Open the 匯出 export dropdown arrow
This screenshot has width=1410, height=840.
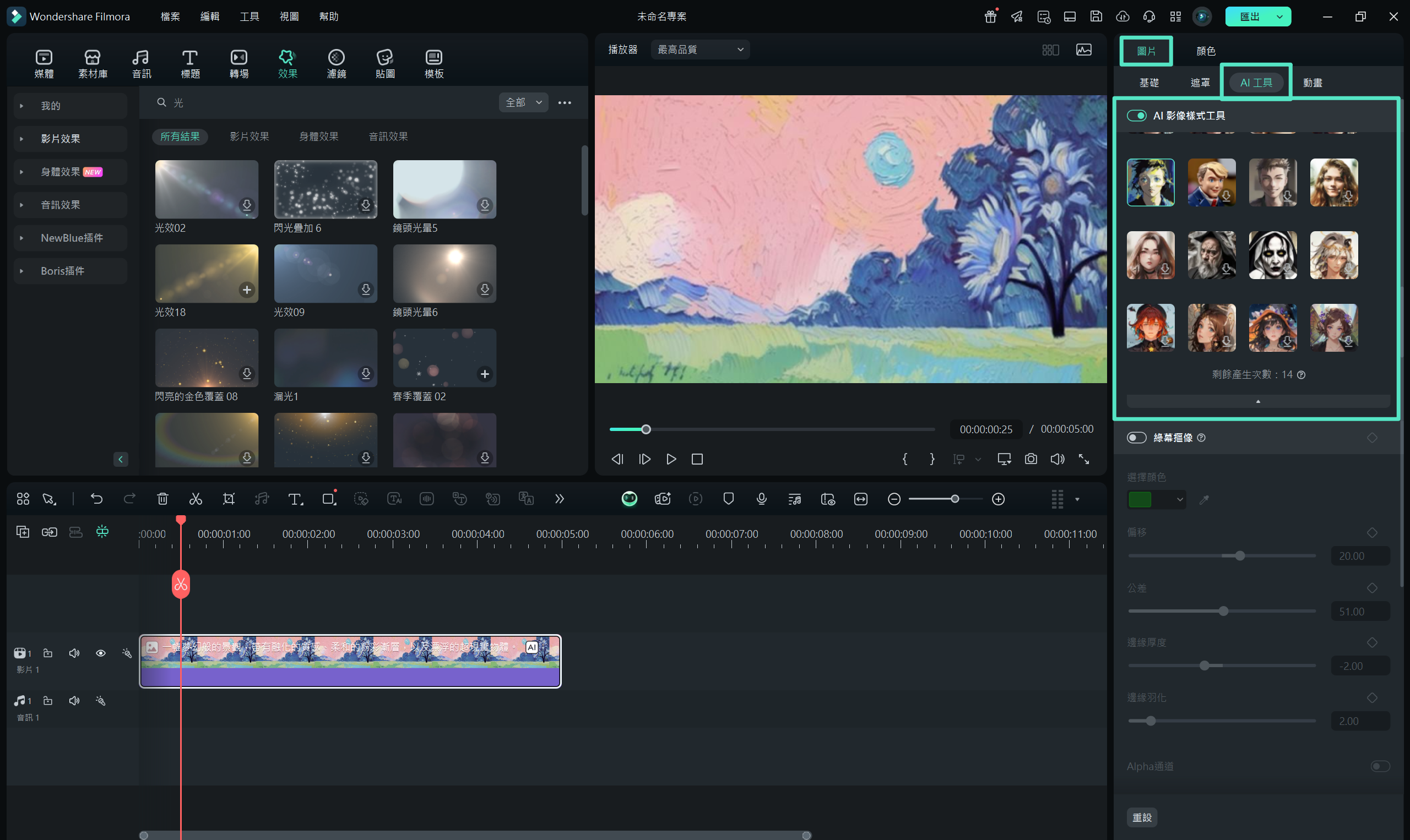point(1279,17)
